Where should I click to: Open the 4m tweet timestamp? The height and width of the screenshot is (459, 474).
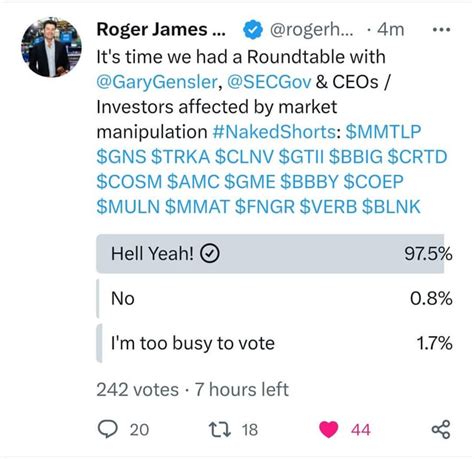[390, 30]
